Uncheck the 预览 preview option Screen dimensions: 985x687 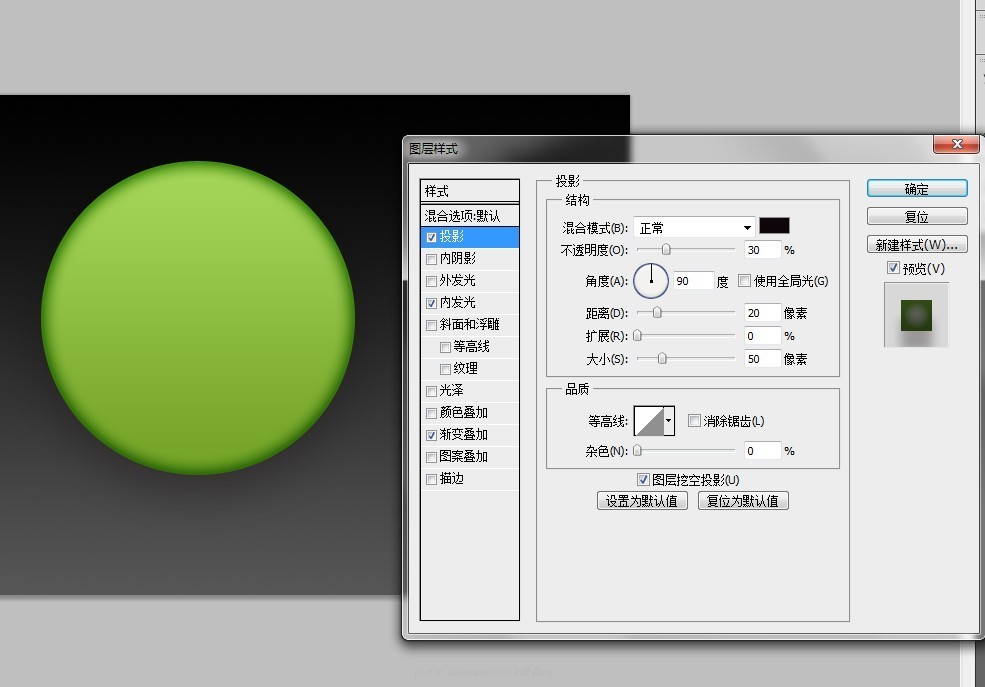coord(893,267)
